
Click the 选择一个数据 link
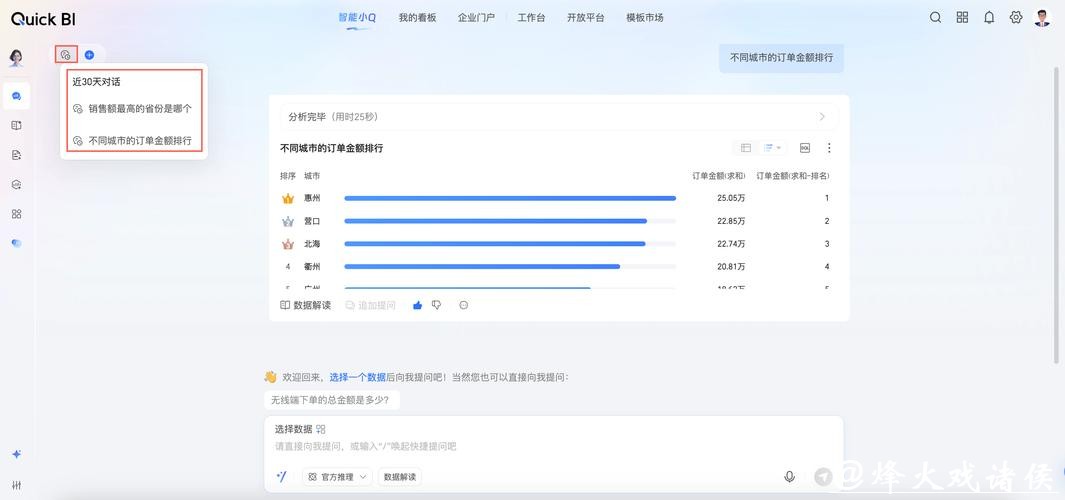tap(357, 377)
